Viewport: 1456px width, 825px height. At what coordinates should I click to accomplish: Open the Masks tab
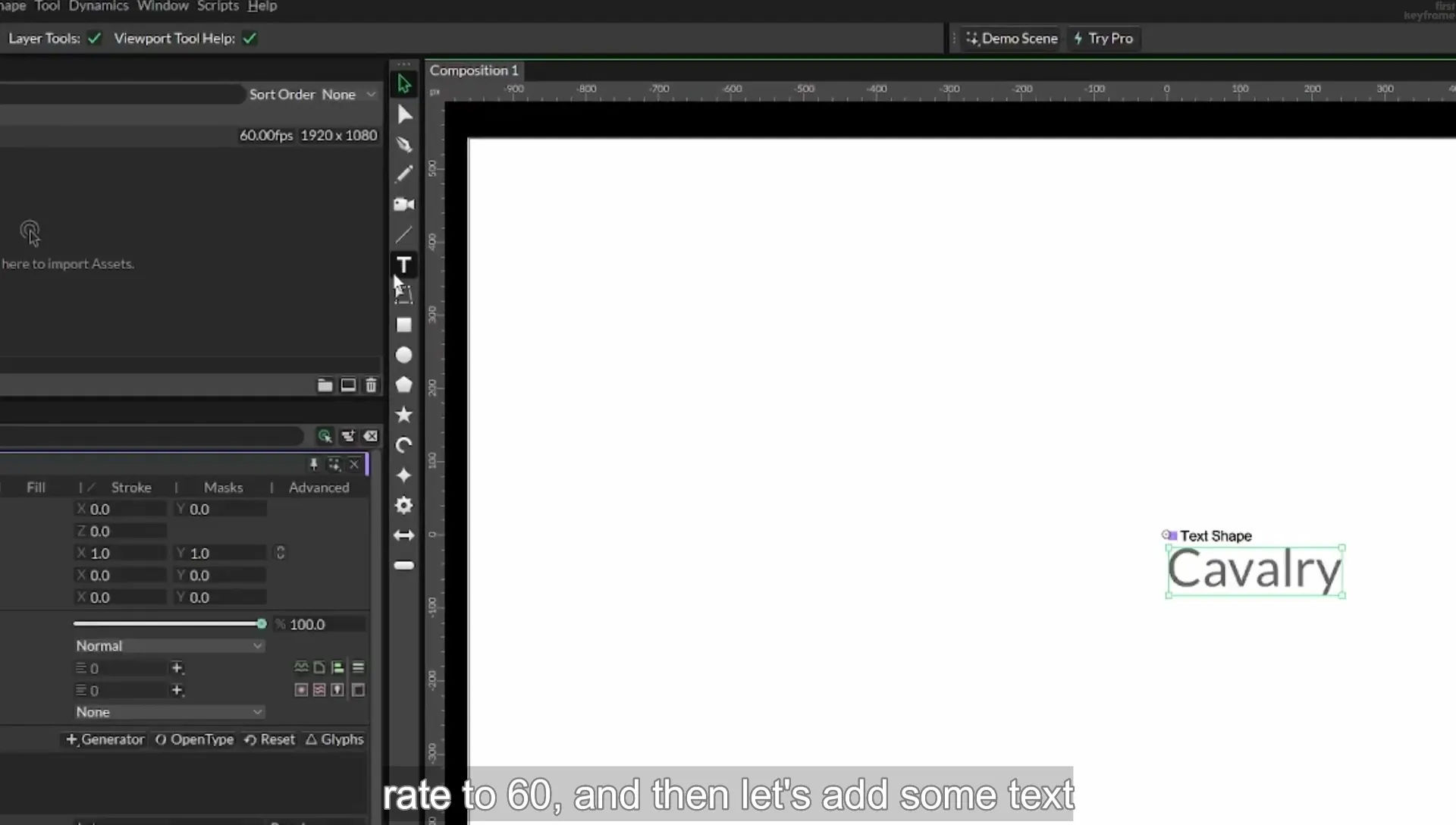click(x=223, y=488)
